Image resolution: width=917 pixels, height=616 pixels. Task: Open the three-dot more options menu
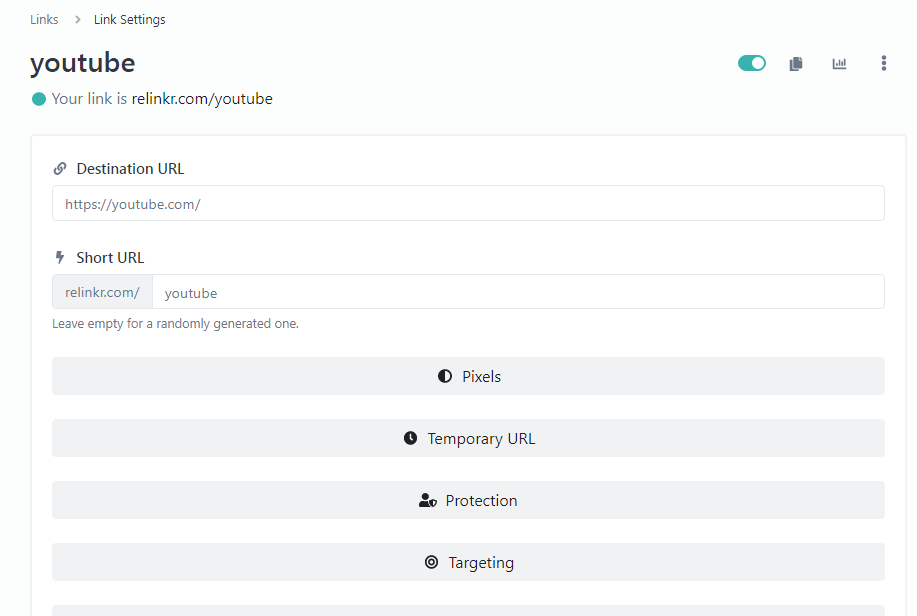pyautogui.click(x=884, y=63)
